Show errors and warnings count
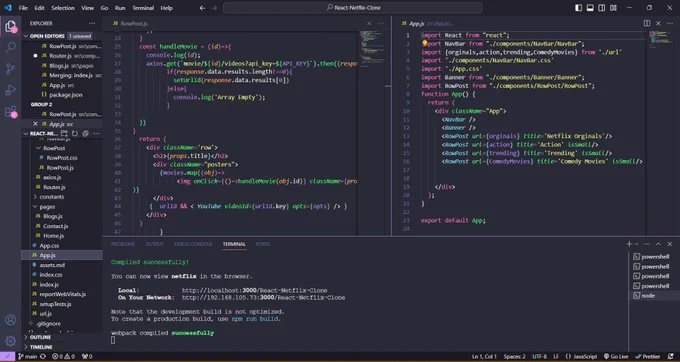This screenshot has height=362, width=680. [63, 356]
